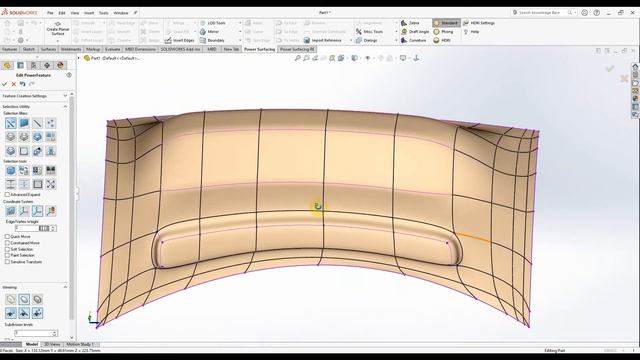The width and height of the screenshot is (640, 360).
Task: Open the Tools menu
Action: coord(104,13)
